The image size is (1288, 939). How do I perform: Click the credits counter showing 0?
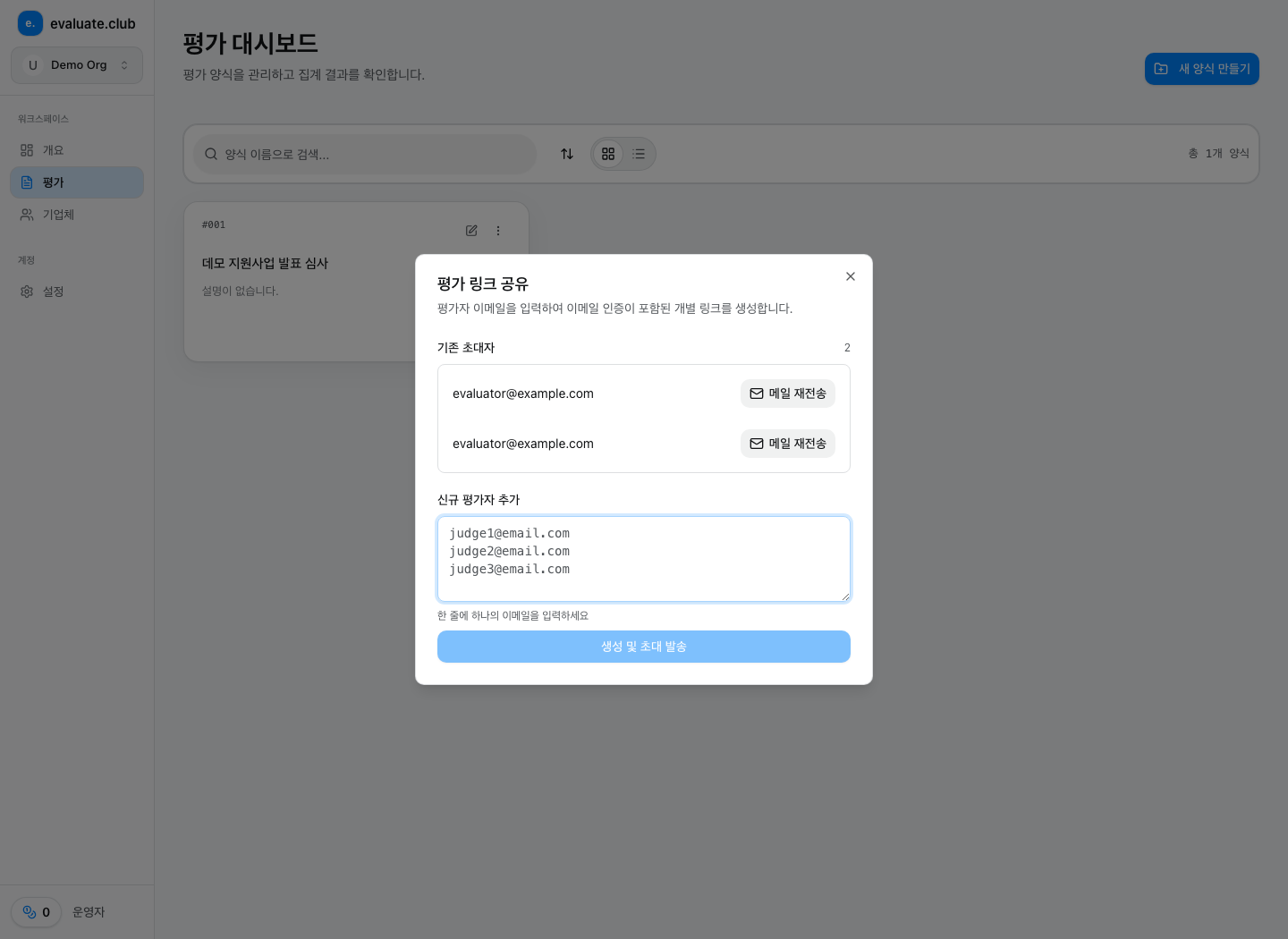(x=37, y=912)
